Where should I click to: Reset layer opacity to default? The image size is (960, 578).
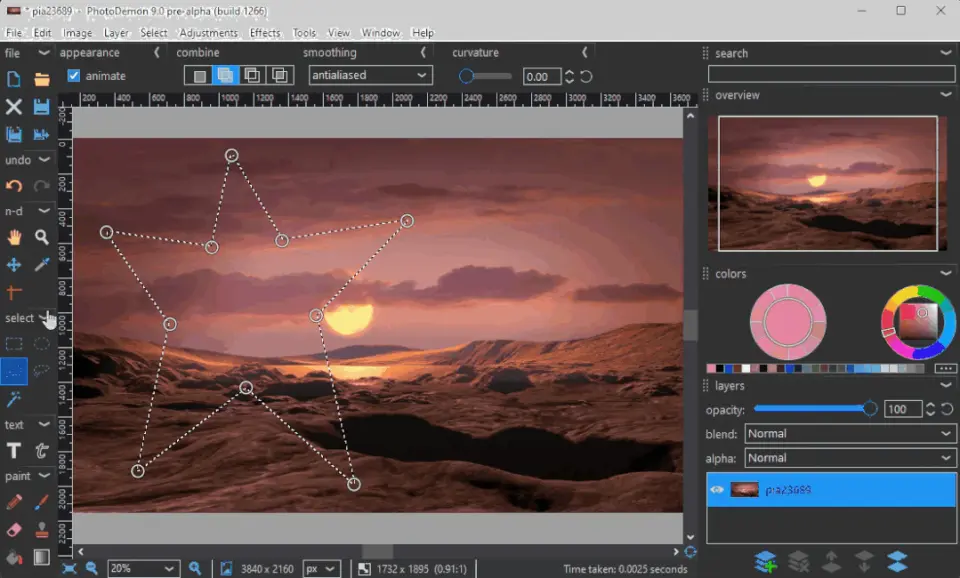pos(947,409)
